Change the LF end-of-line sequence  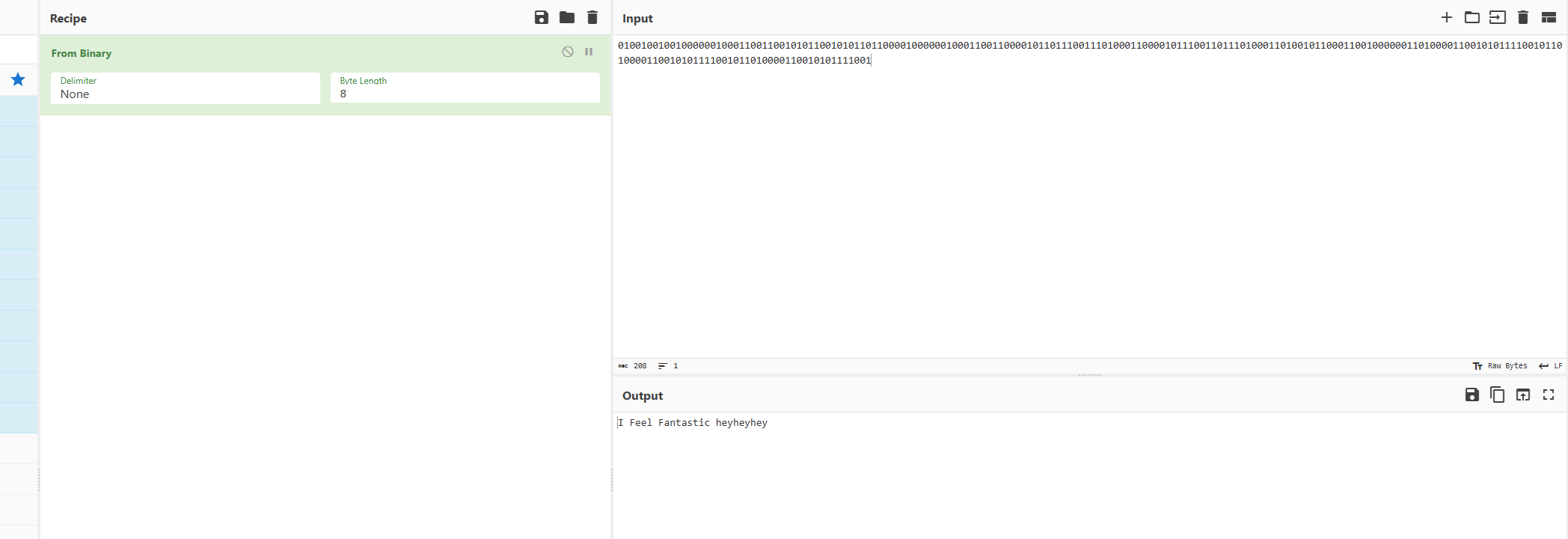(x=1551, y=366)
